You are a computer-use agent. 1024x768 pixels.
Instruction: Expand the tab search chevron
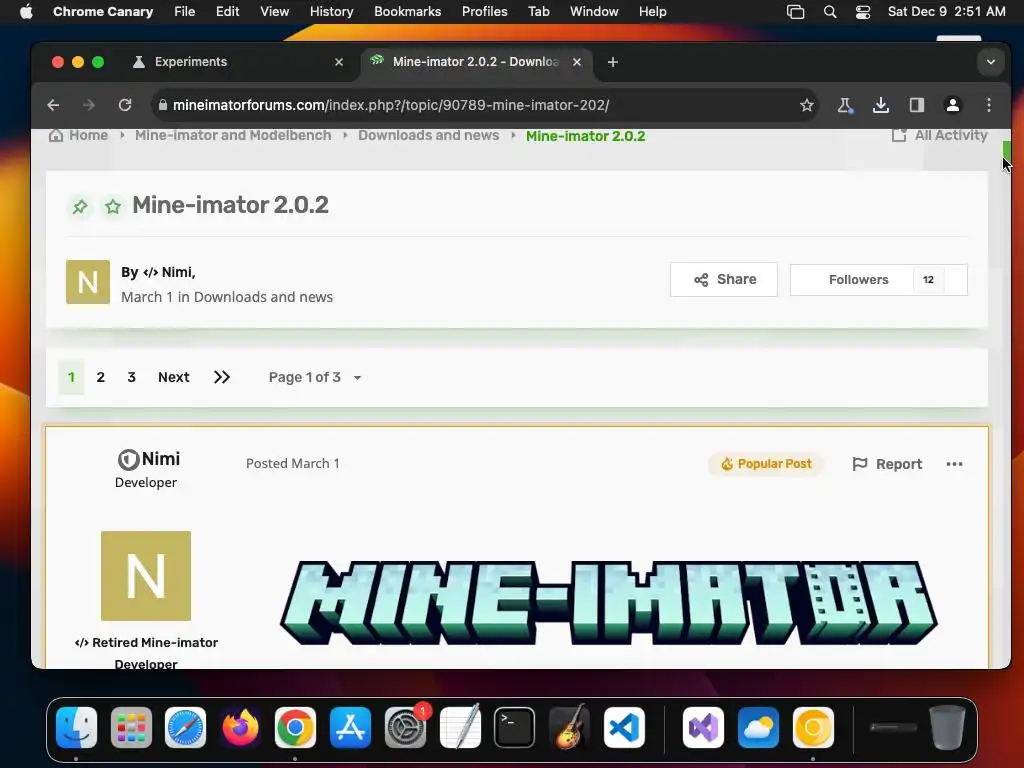991,62
